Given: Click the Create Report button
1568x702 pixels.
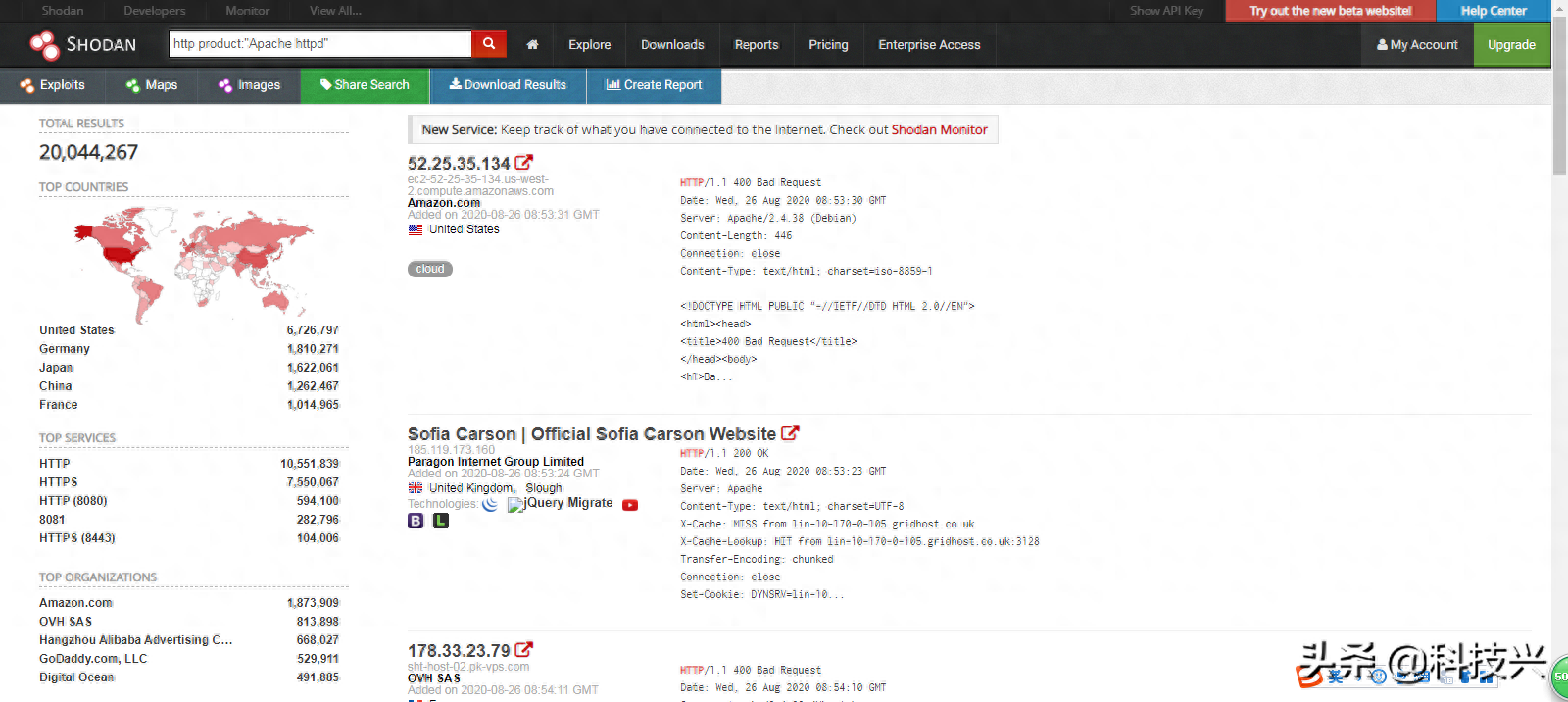Looking at the screenshot, I should [x=654, y=85].
